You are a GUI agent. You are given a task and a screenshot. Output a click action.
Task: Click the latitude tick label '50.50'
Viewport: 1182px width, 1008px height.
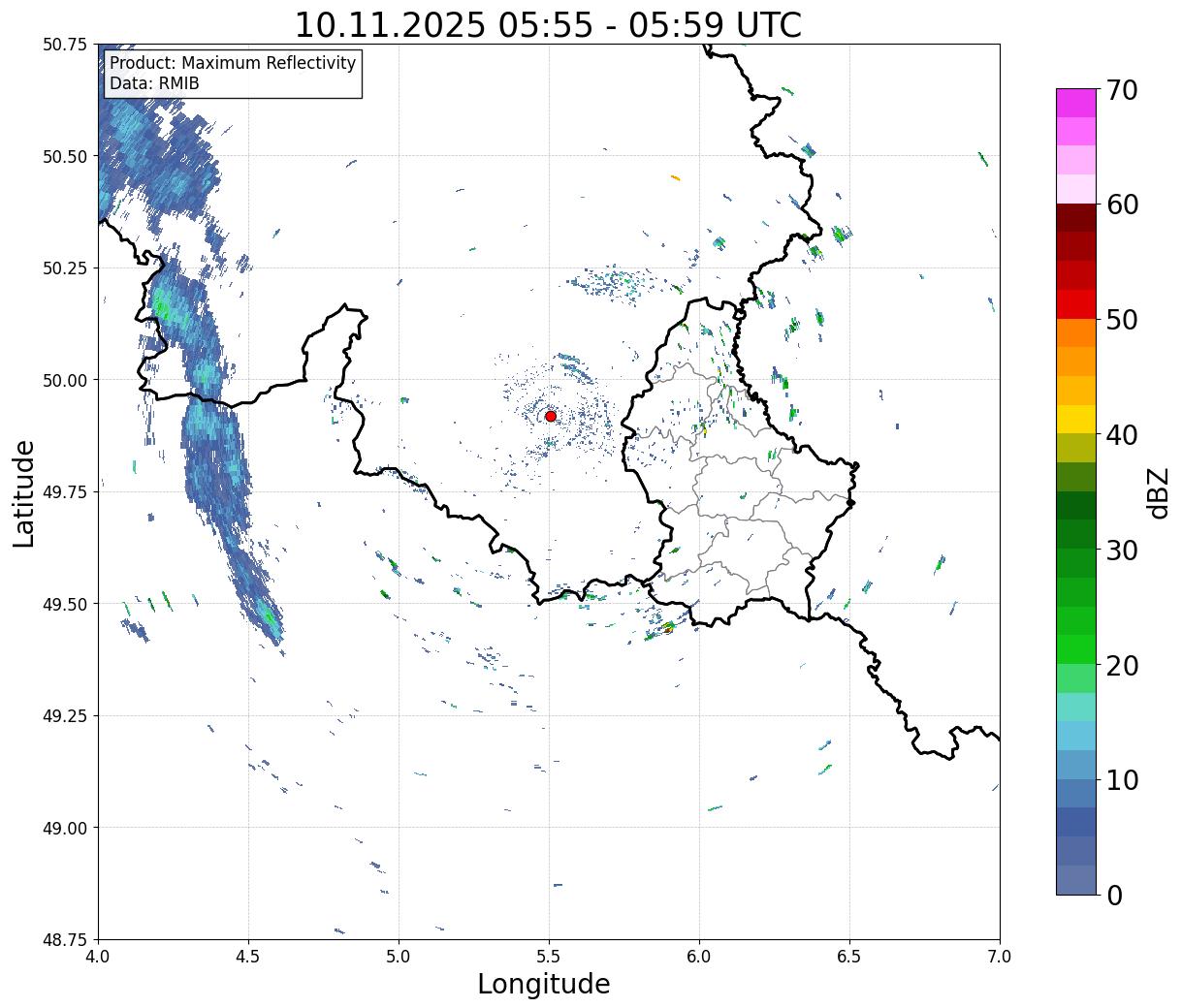click(64, 156)
